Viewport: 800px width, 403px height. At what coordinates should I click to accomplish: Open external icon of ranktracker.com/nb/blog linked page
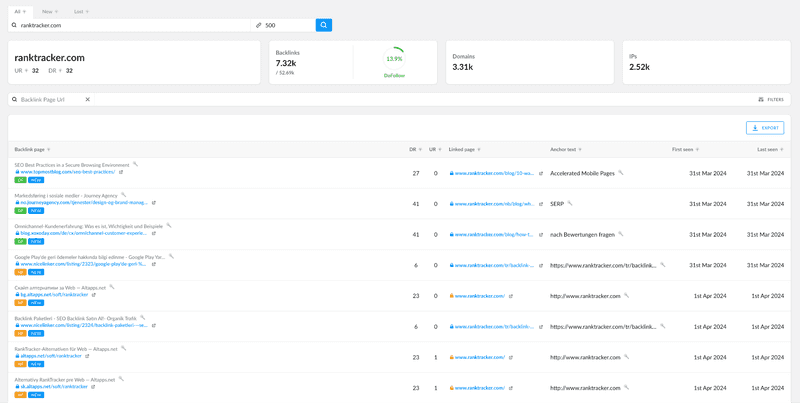[541, 204]
